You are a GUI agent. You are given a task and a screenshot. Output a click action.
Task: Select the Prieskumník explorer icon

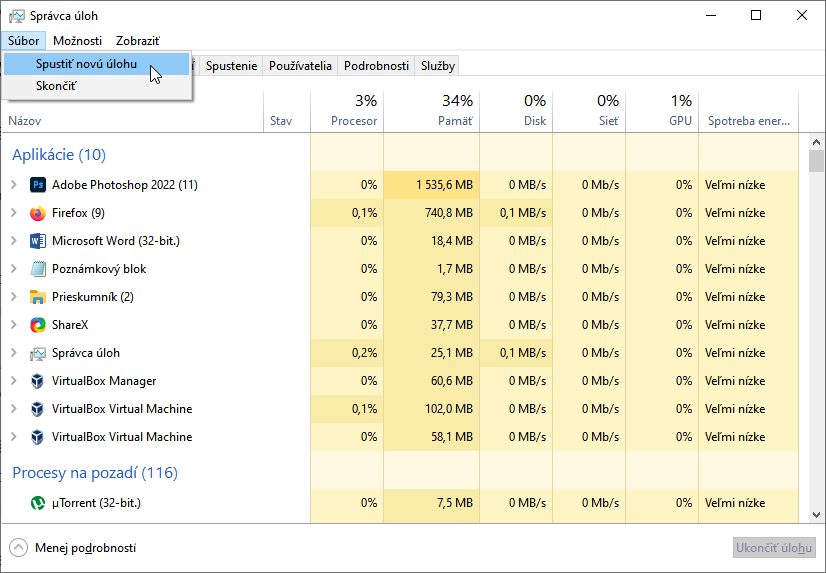click(38, 297)
